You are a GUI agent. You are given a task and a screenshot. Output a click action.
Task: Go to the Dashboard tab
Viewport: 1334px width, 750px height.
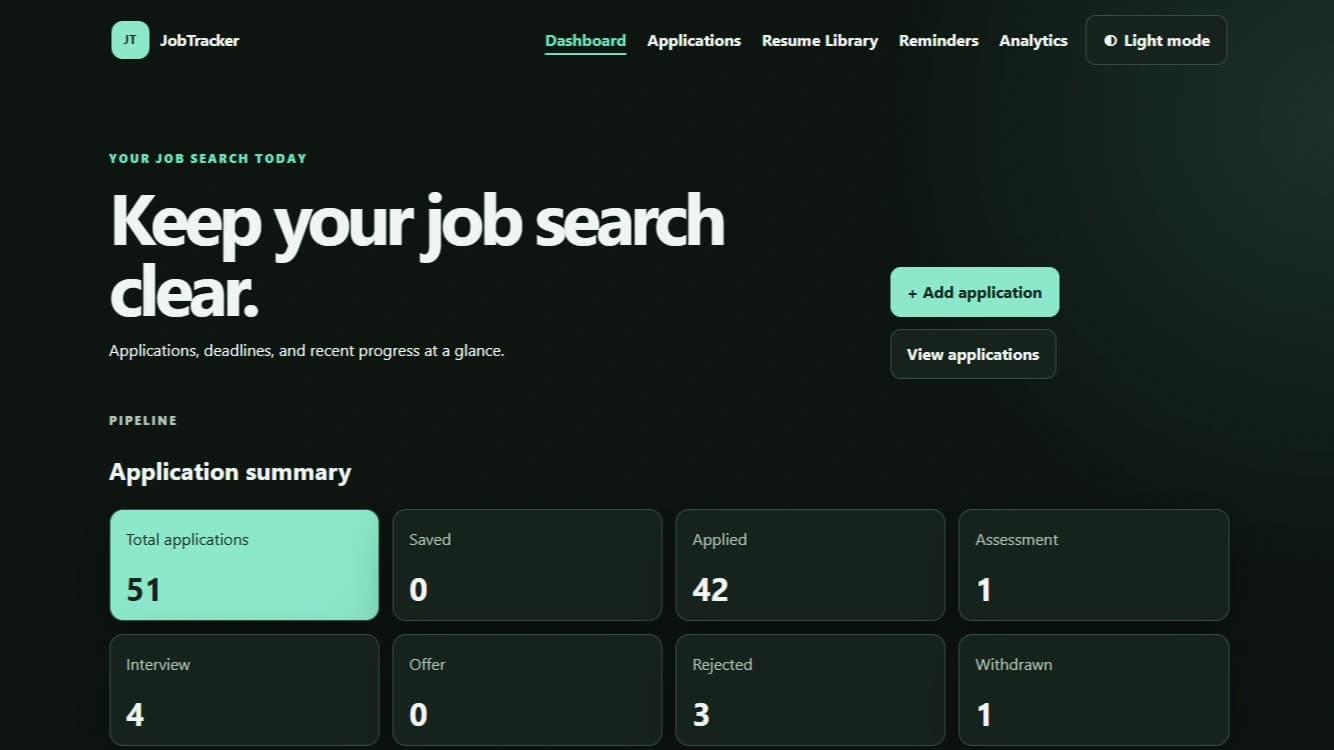coord(585,41)
